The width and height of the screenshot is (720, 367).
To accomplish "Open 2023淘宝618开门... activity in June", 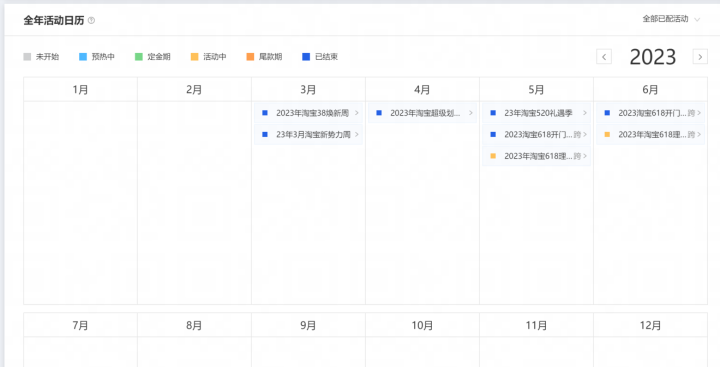I will (650, 113).
